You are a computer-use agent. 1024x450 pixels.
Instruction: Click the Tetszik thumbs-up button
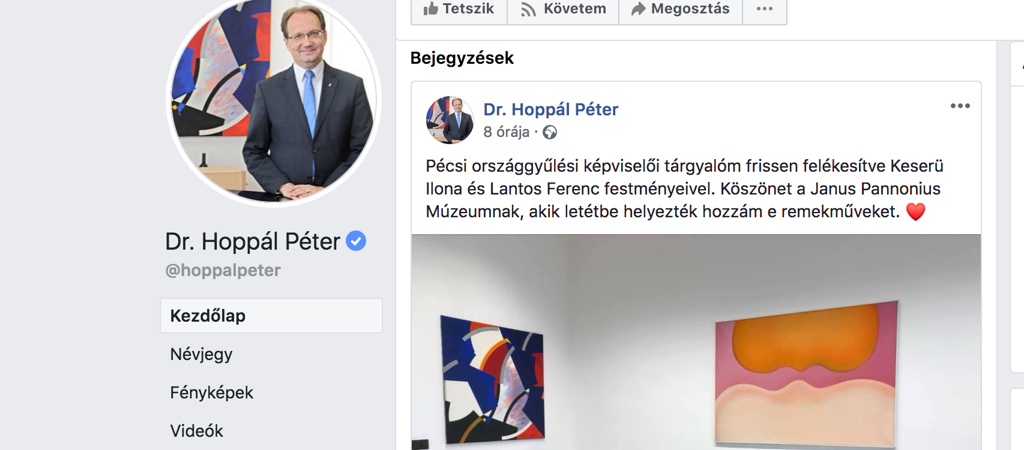click(458, 10)
